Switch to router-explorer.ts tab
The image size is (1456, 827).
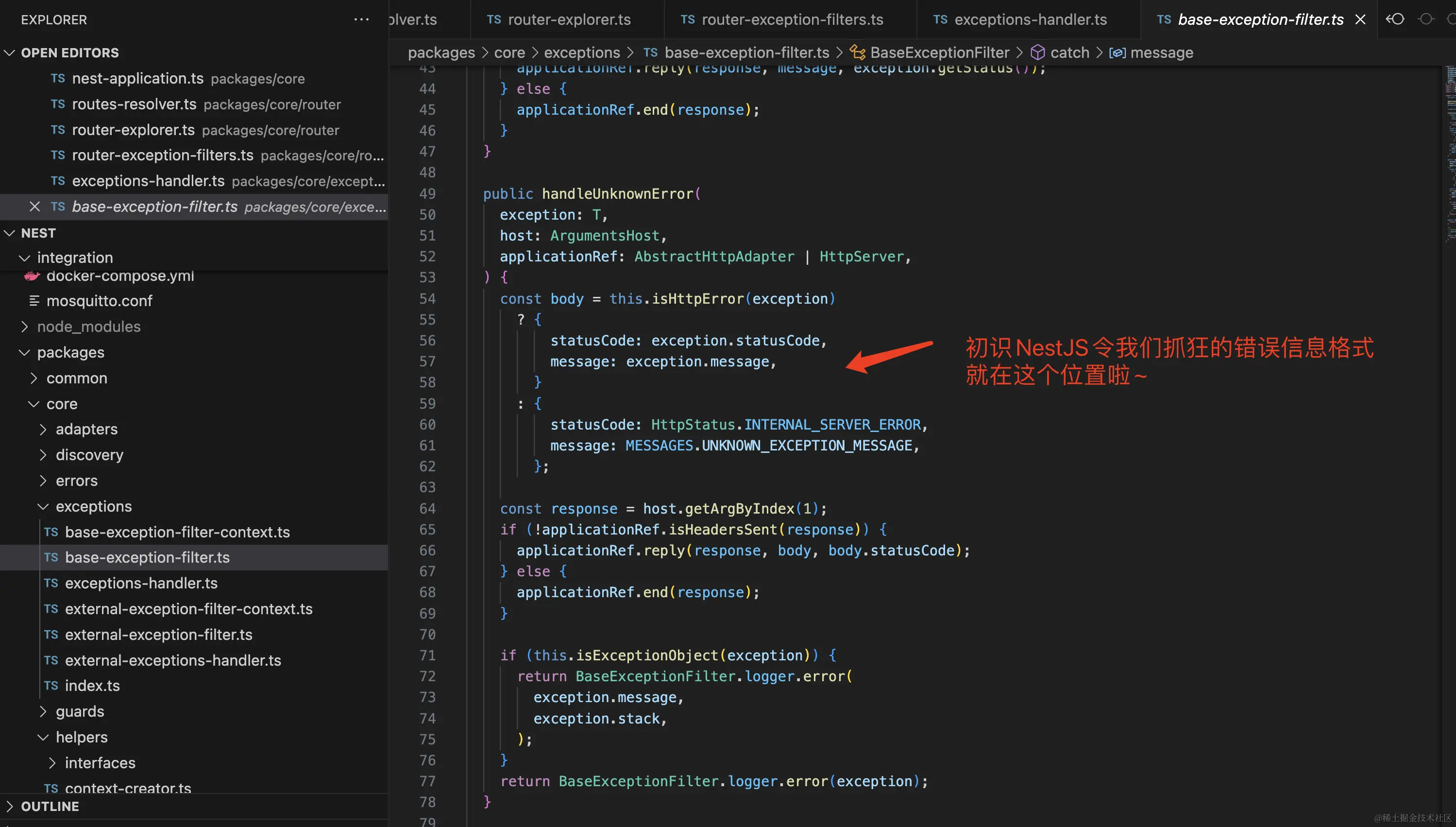tap(567, 19)
